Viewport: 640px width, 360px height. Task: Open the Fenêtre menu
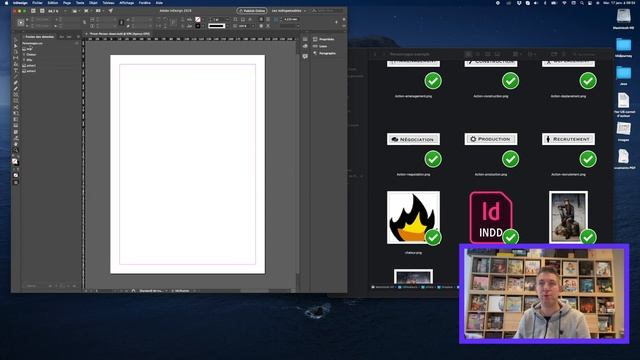[144, 3]
